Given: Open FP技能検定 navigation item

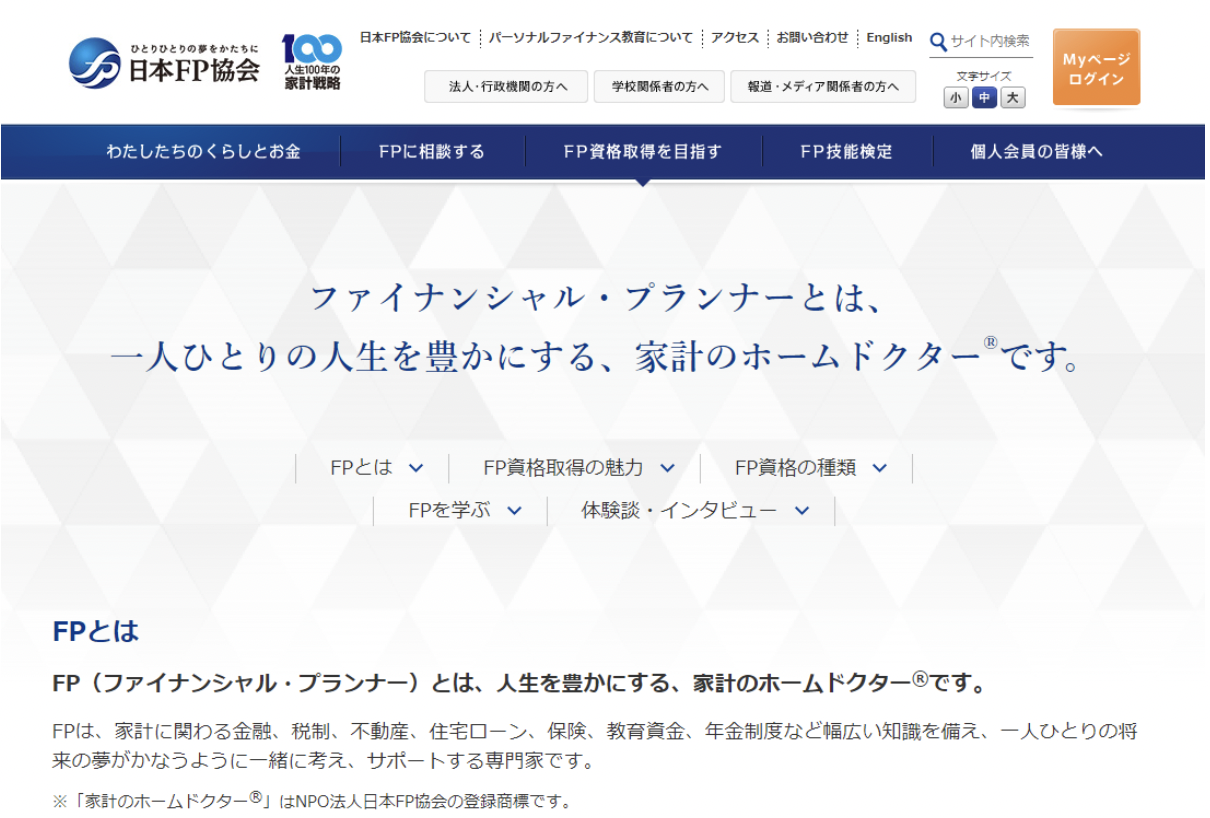Looking at the screenshot, I should tap(846, 152).
